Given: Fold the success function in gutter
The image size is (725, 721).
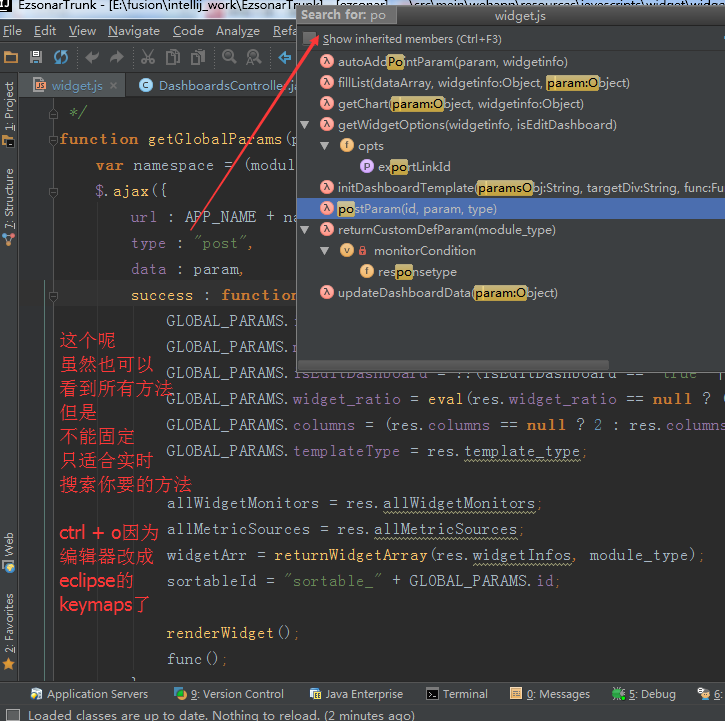Looking at the screenshot, I should (x=53, y=296).
